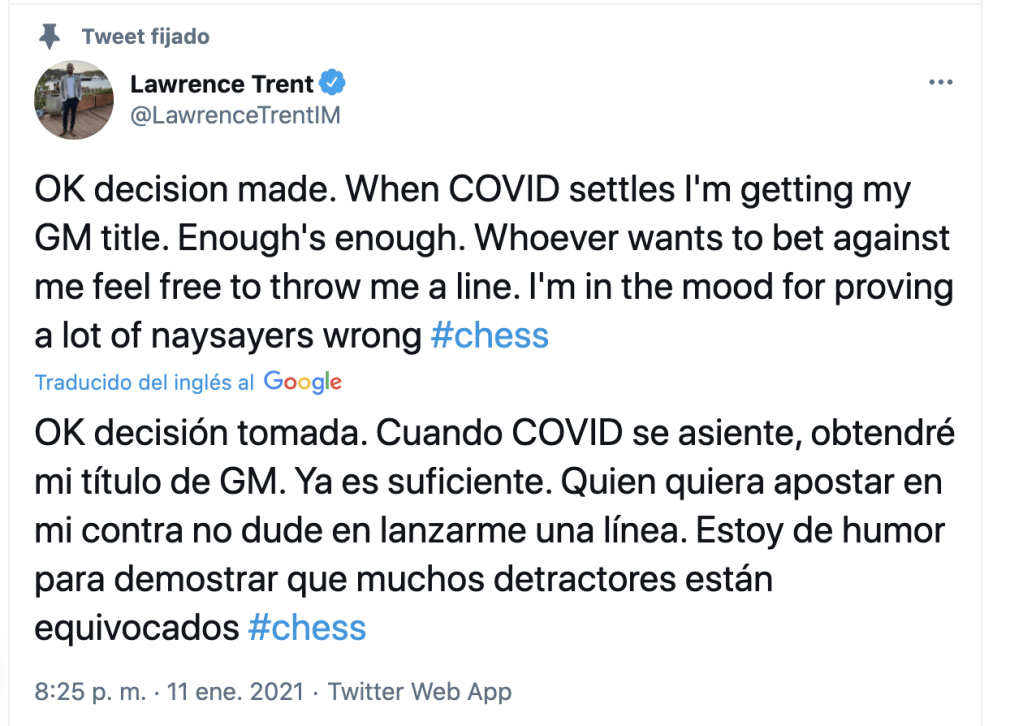1023x726 pixels.
Task: Click the Google logo under the tweet
Action: coord(303,381)
